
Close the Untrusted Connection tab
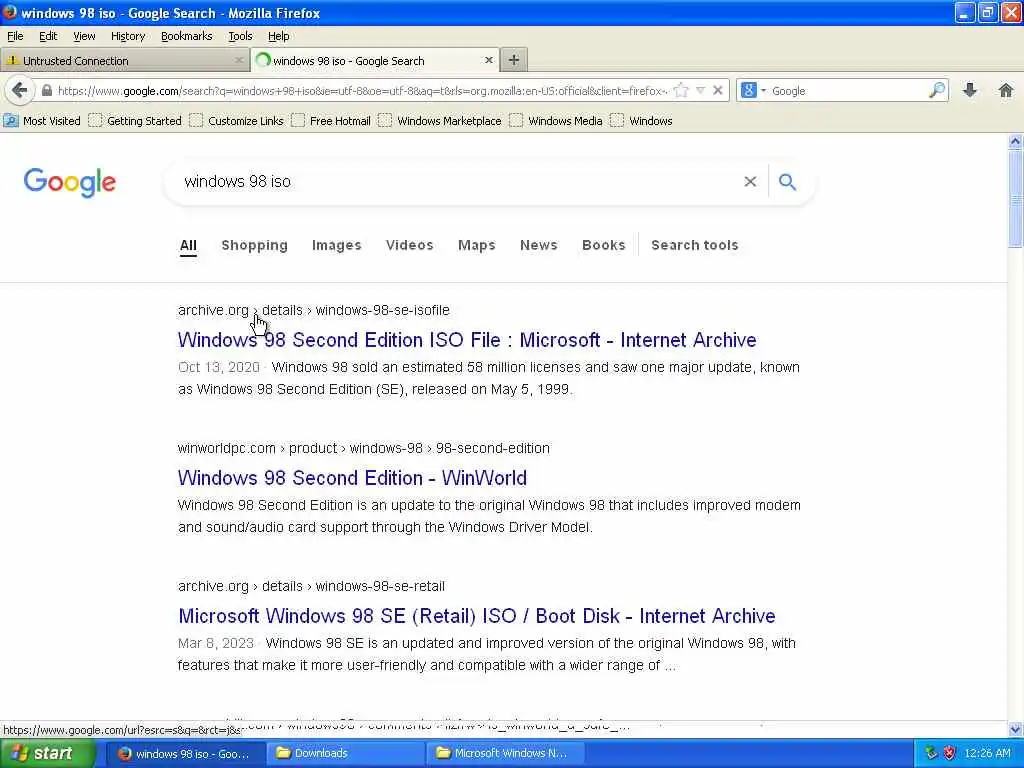point(239,60)
